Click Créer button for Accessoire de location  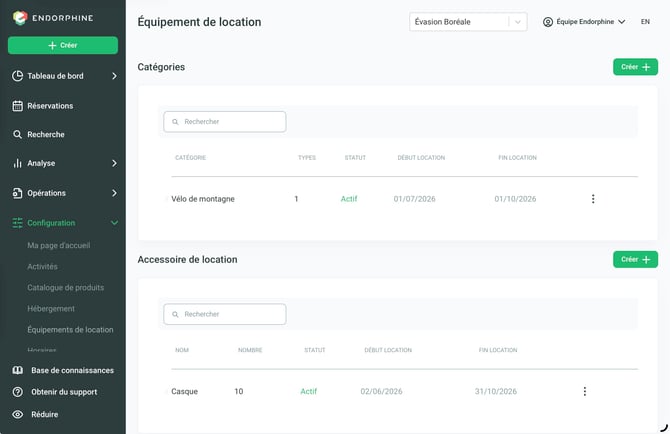pyautogui.click(x=635, y=259)
